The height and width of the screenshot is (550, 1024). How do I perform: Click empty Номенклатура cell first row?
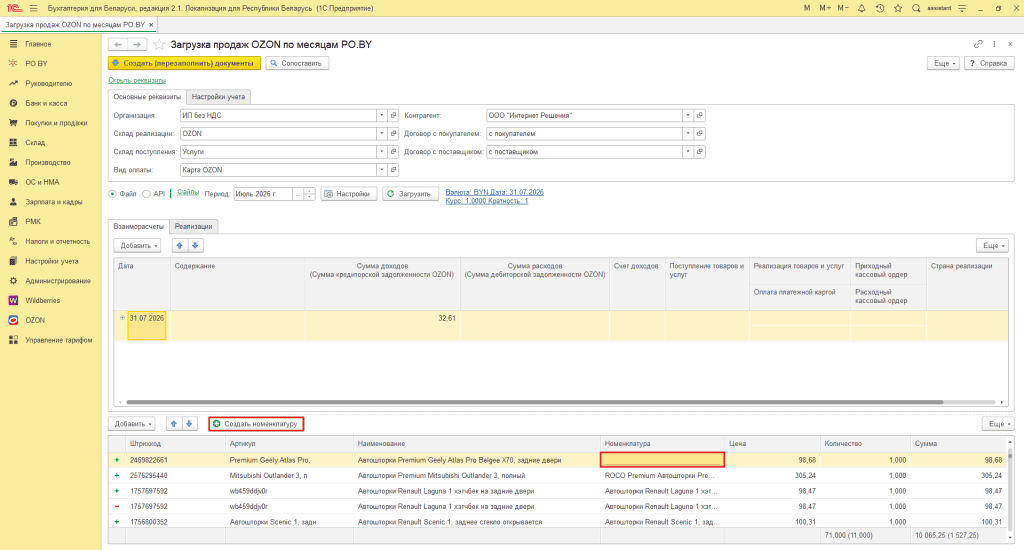point(662,460)
